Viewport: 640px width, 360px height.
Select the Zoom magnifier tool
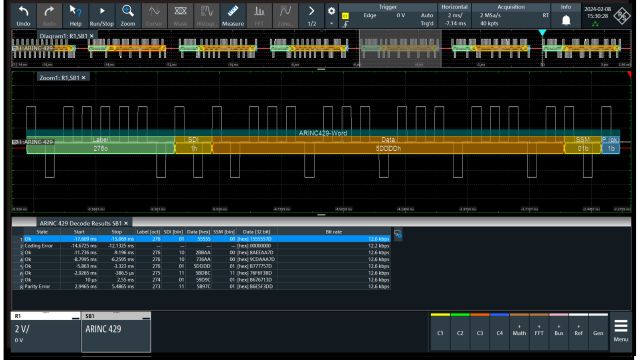(128, 16)
